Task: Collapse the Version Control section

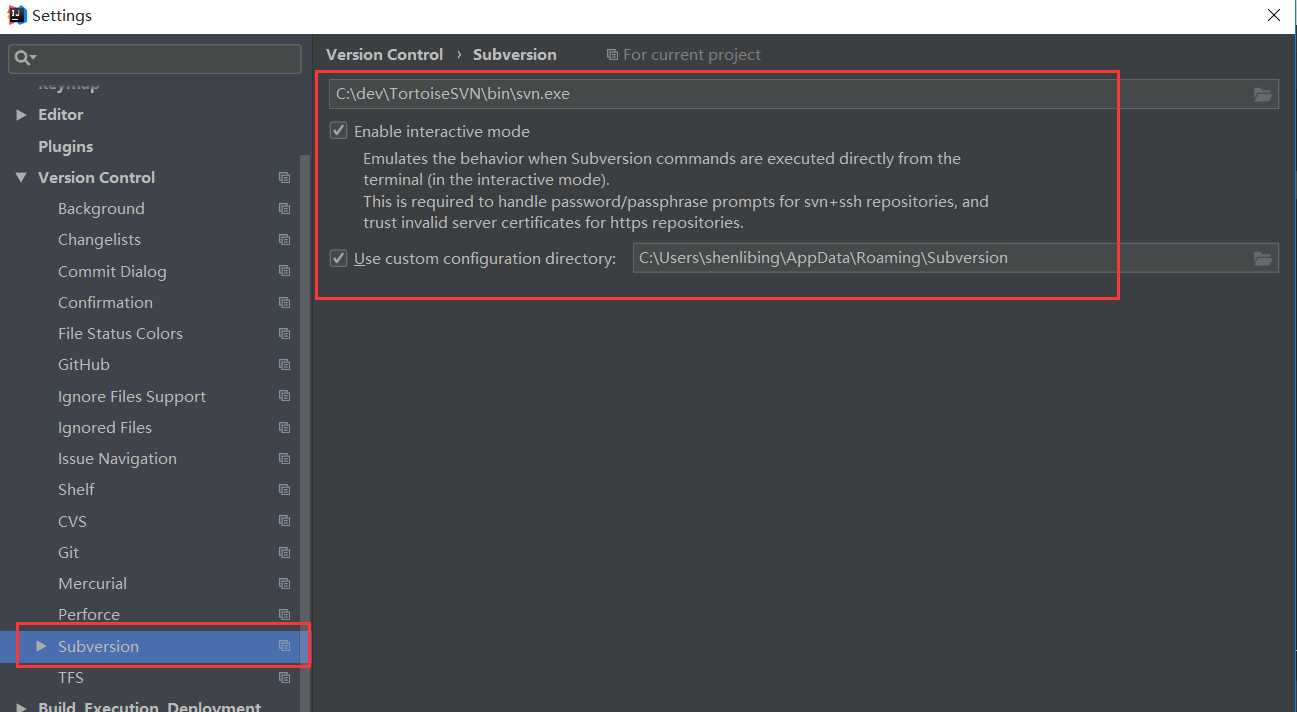Action: point(21,177)
